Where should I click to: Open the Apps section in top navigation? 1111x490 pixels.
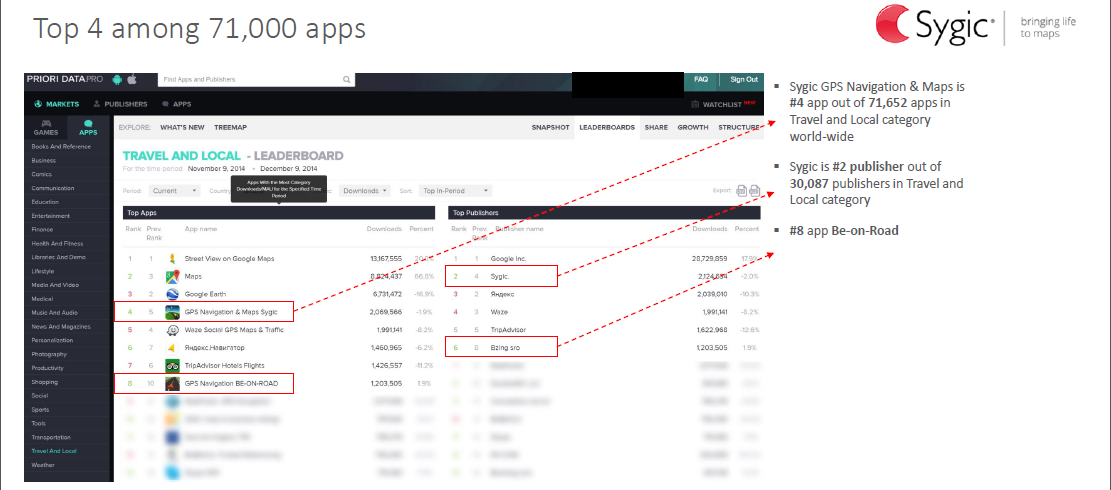coord(177,104)
